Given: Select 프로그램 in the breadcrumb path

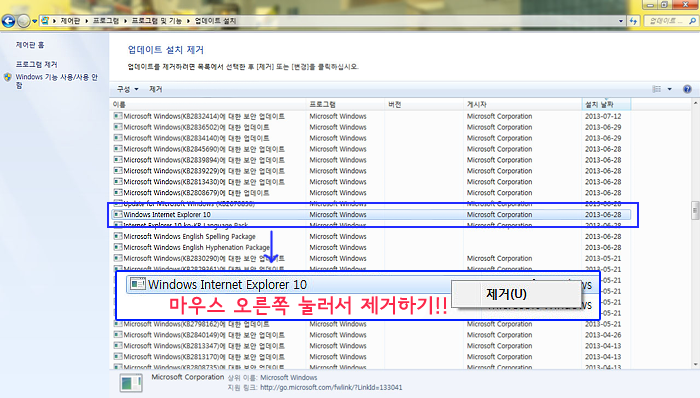Looking at the screenshot, I should tap(106, 21).
